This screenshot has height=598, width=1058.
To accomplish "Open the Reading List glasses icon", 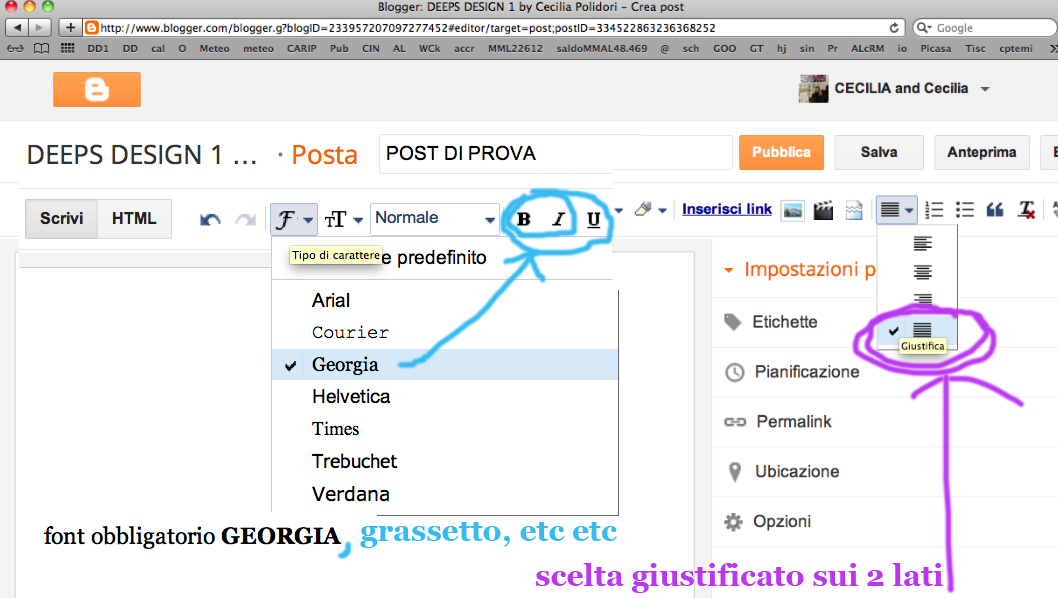I will [16, 49].
